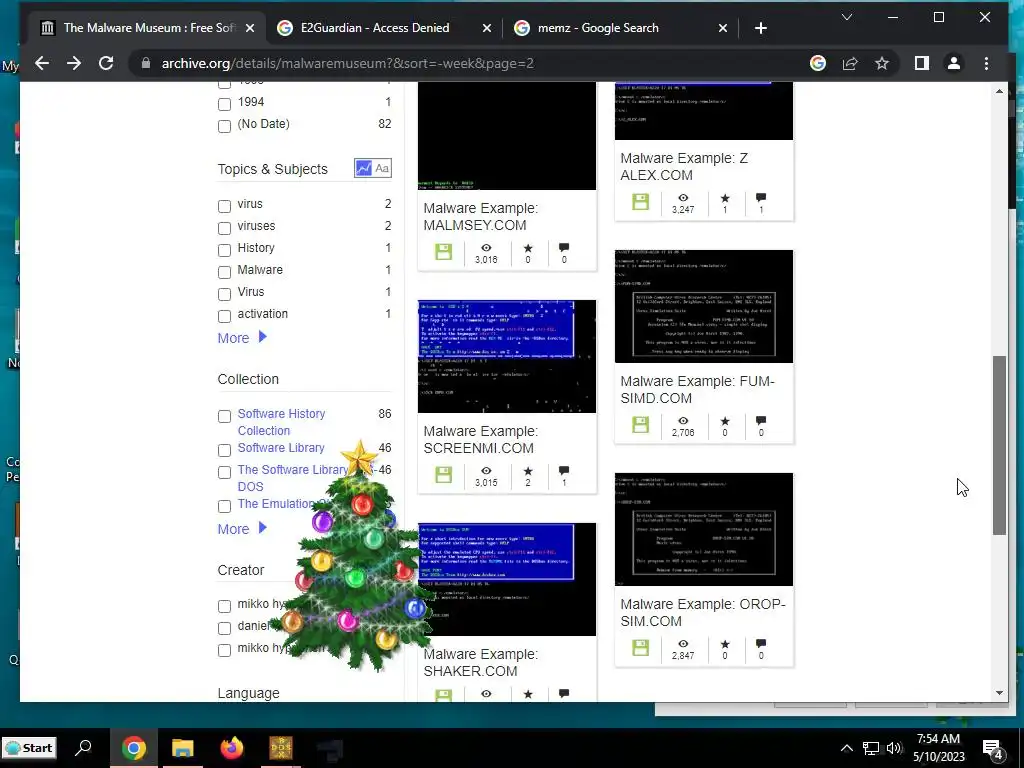Open Malware Example: SCREENMI.COM link
1024x768 pixels.
click(481, 440)
